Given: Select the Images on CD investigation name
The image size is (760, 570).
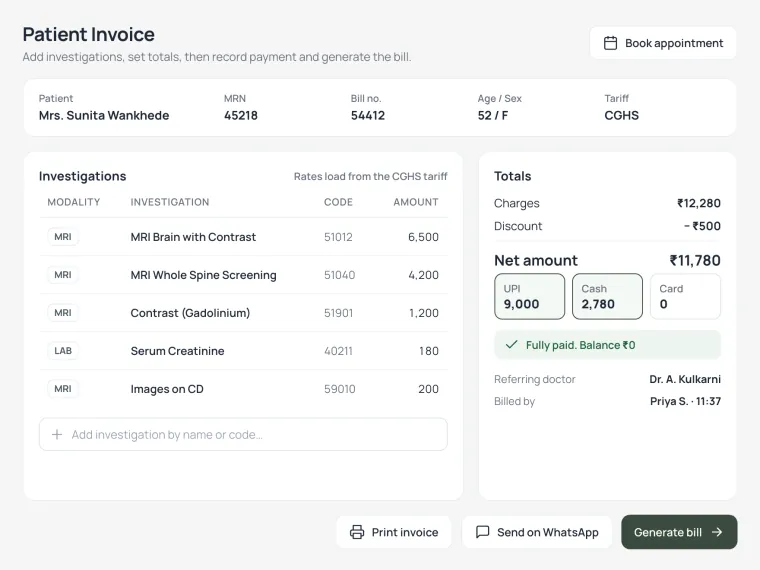Looking at the screenshot, I should (x=167, y=389).
